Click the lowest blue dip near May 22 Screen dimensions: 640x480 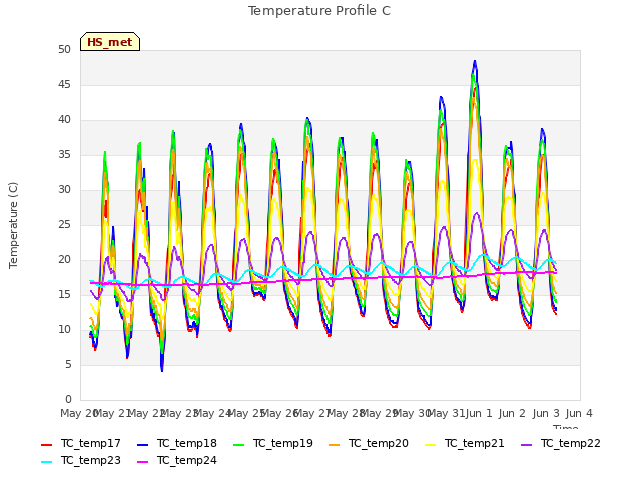tap(162, 370)
